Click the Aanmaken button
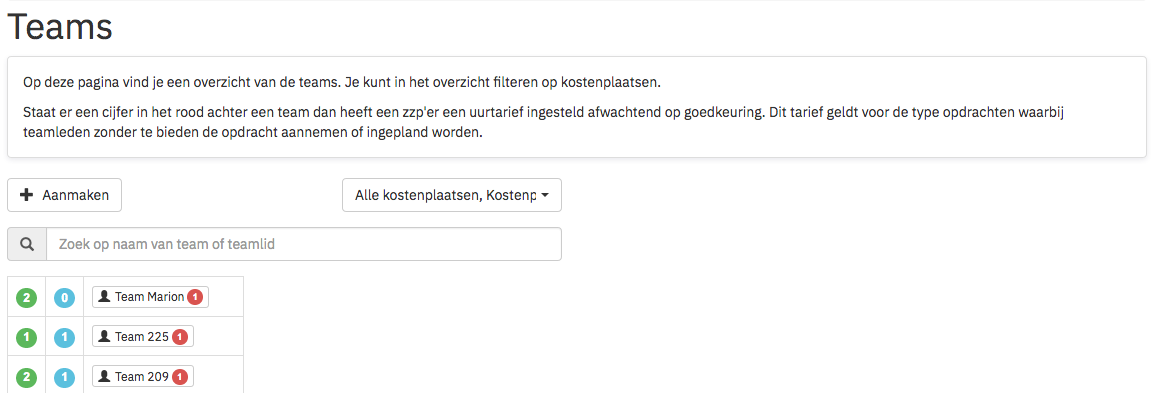Image resolution: width=1160 pixels, height=393 pixels. tap(64, 195)
